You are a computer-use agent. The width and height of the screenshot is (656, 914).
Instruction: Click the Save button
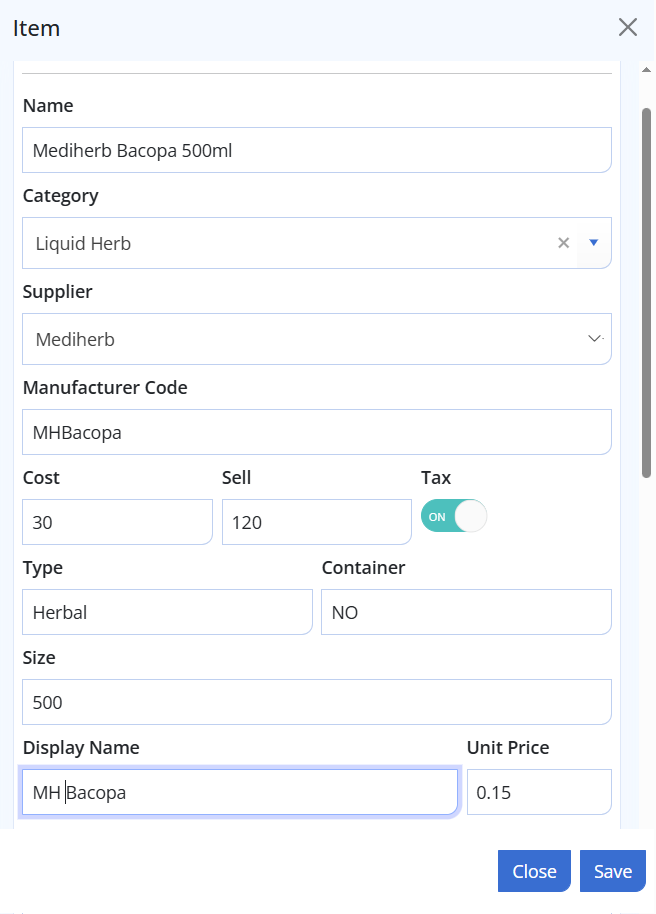tap(613, 871)
